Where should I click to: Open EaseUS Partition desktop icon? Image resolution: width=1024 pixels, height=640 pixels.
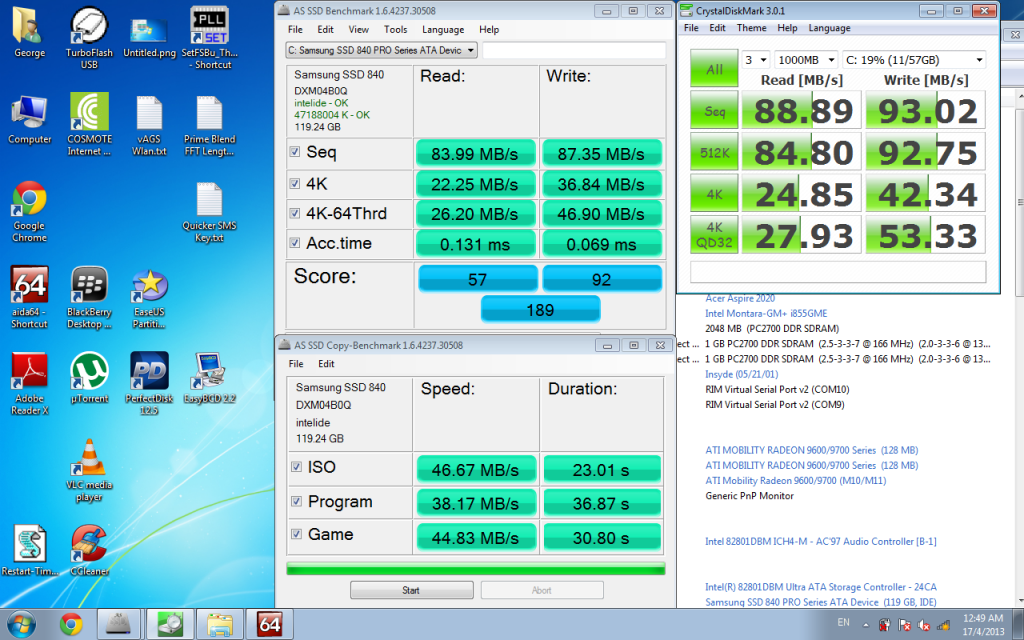coord(149,286)
